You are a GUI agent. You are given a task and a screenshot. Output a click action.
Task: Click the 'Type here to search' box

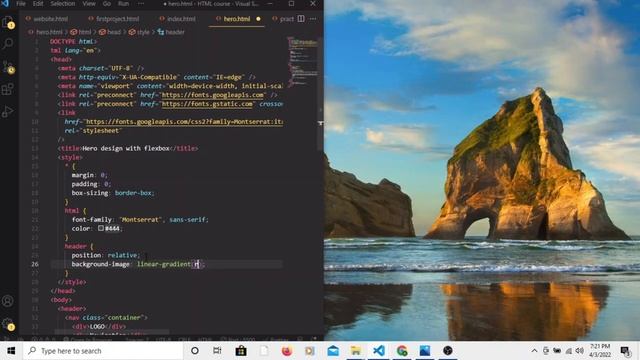[103, 351]
